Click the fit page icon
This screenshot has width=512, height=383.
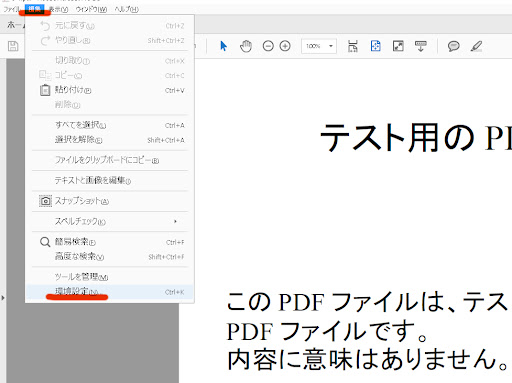pyautogui.click(x=376, y=46)
